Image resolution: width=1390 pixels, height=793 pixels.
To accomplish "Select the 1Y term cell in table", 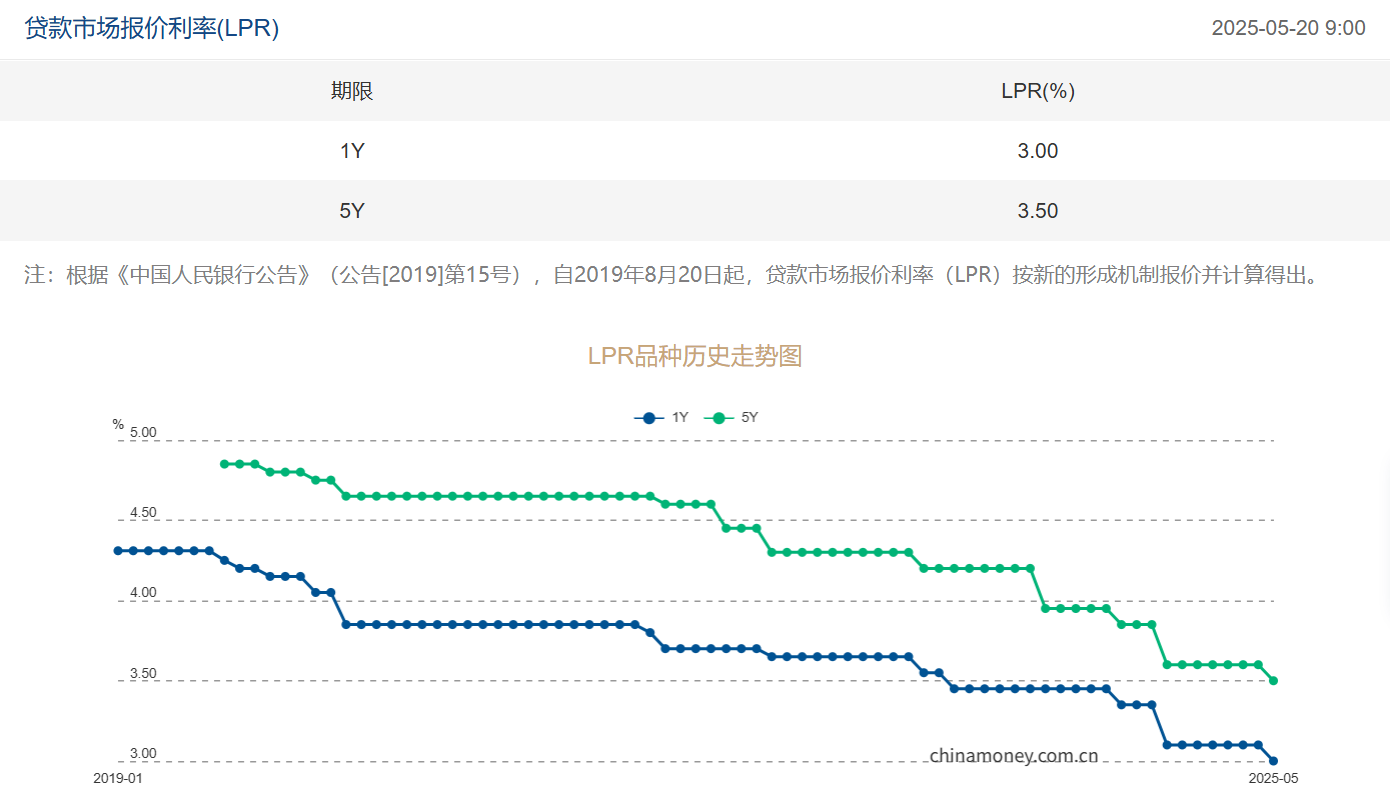I will tap(352, 151).
